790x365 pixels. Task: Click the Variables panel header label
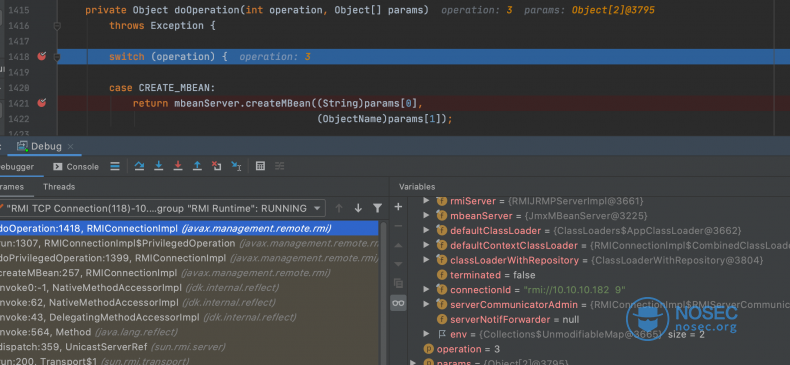pyautogui.click(x=417, y=187)
